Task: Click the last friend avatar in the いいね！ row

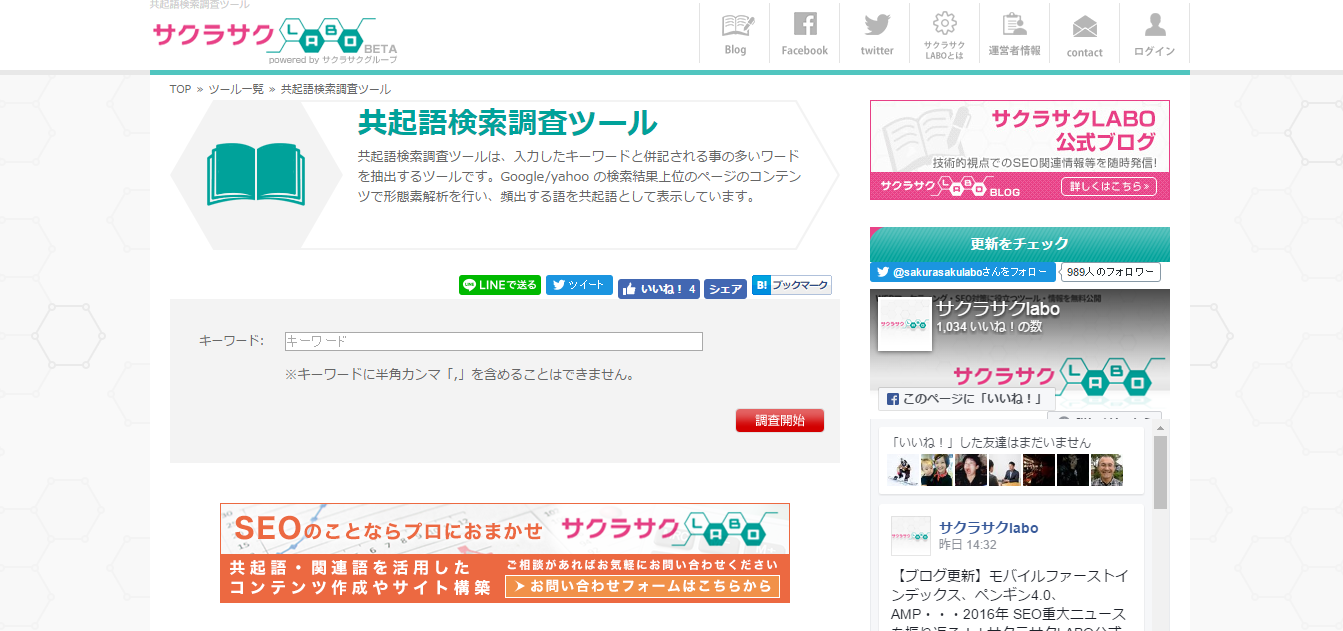Action: [1107, 470]
